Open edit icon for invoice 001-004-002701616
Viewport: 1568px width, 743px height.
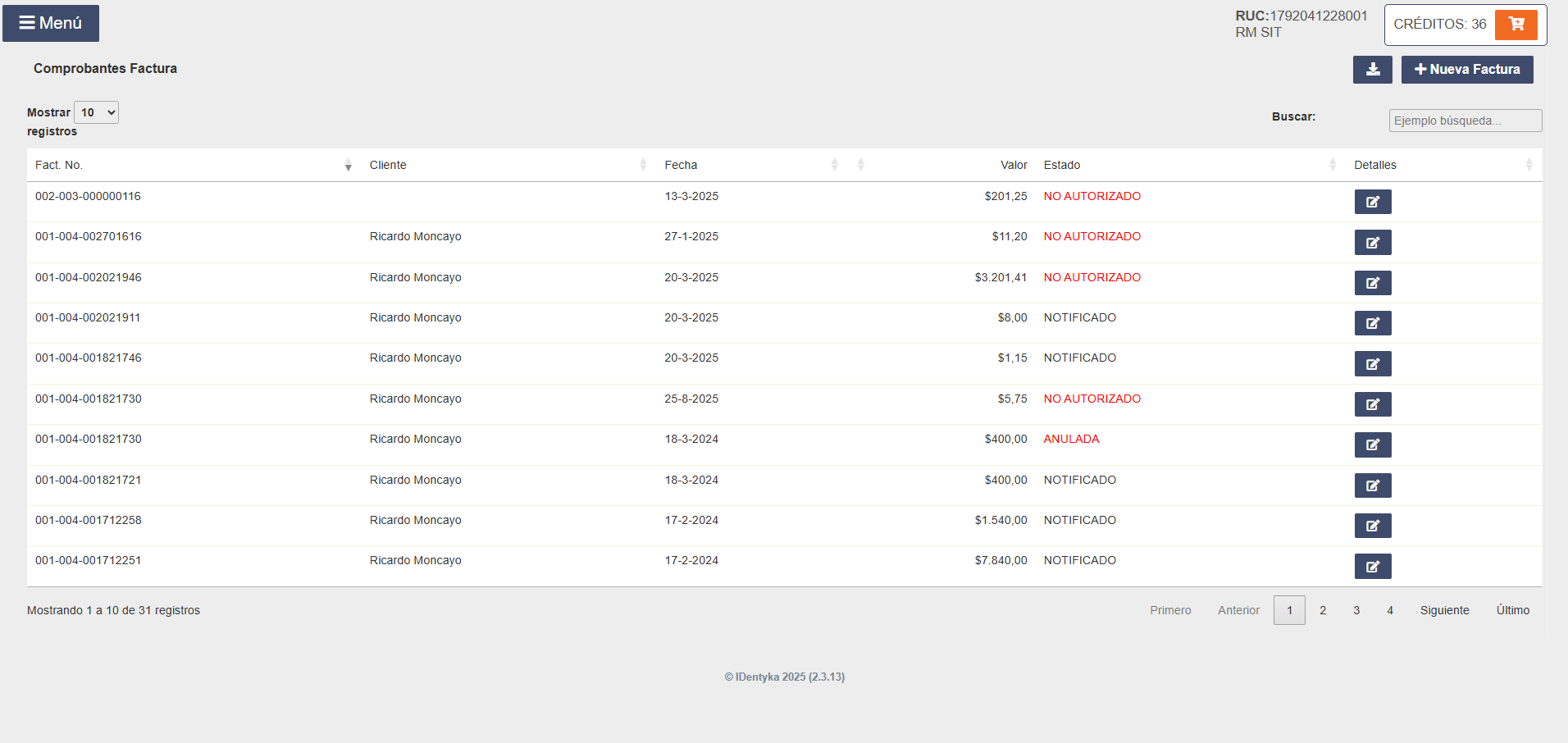coord(1372,243)
